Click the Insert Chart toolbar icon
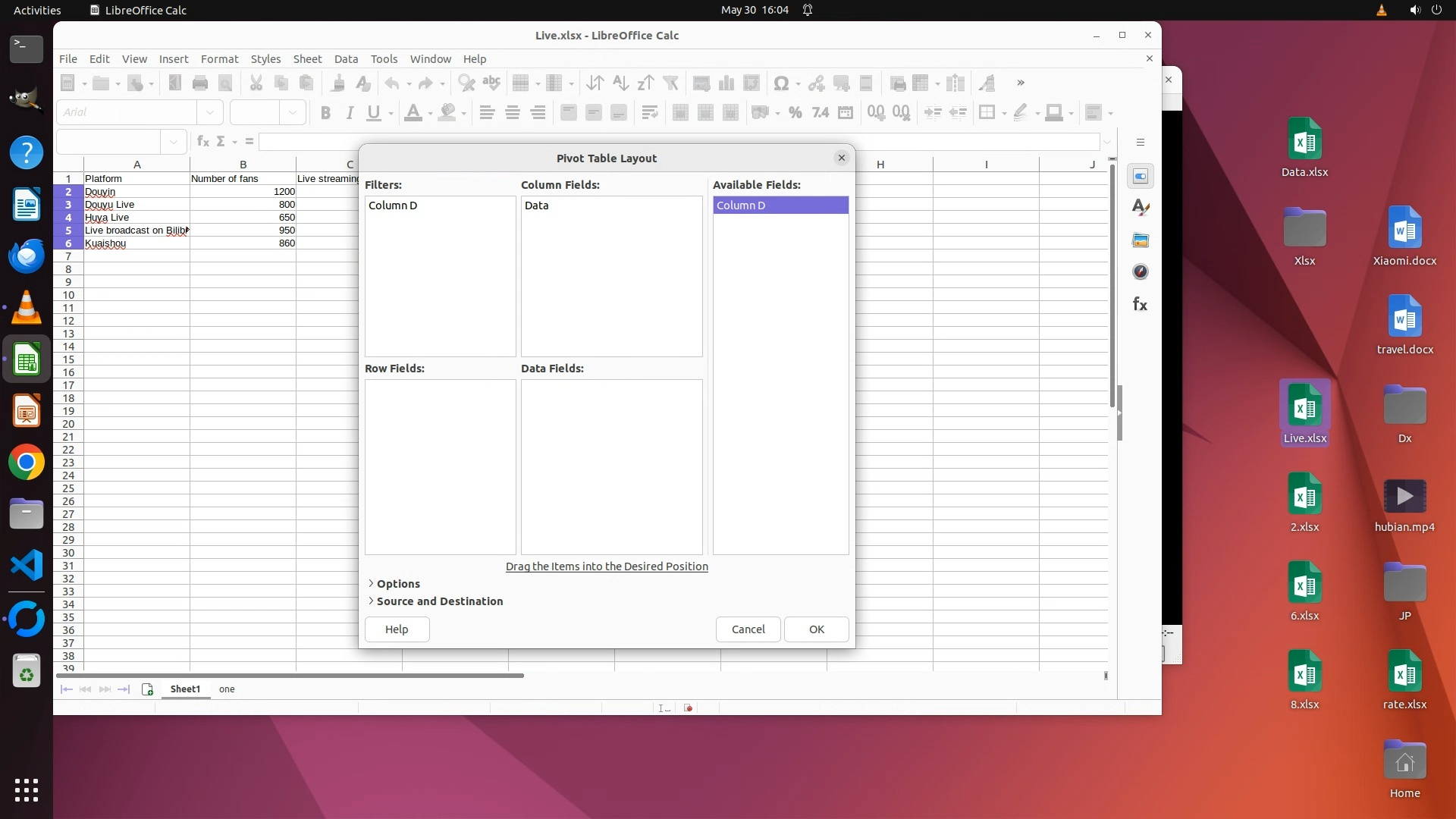 pyautogui.click(x=726, y=83)
